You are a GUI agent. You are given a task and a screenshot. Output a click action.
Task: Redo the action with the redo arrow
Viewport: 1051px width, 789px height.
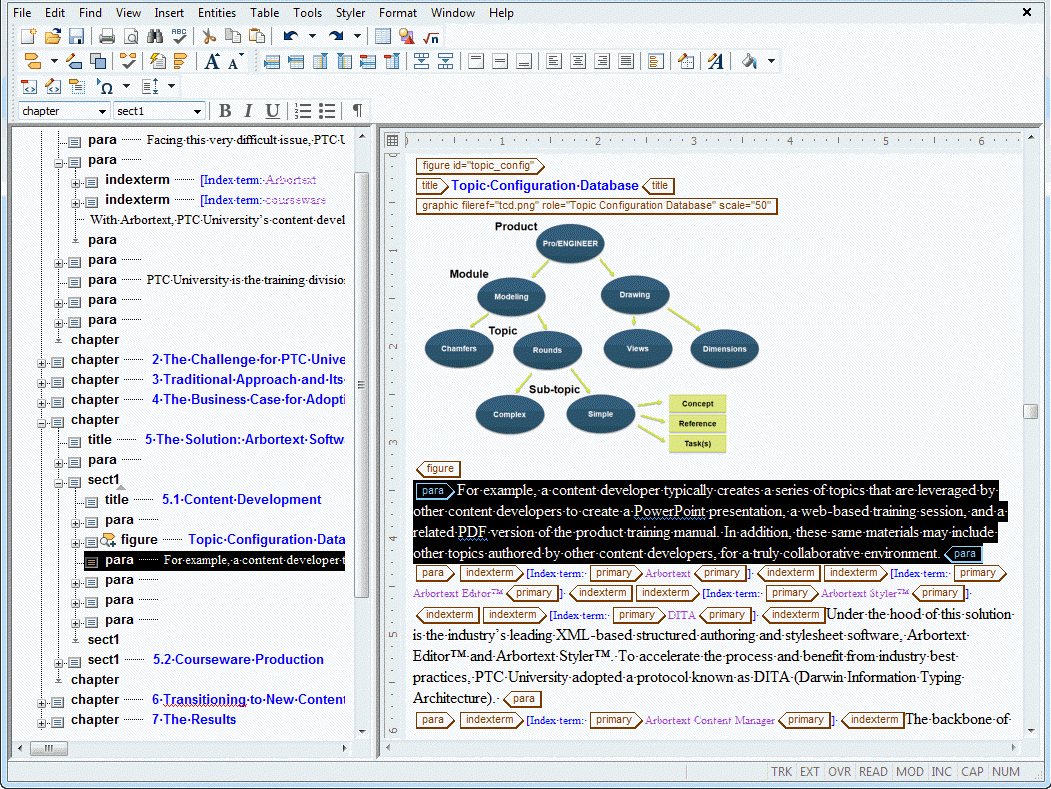(x=336, y=36)
